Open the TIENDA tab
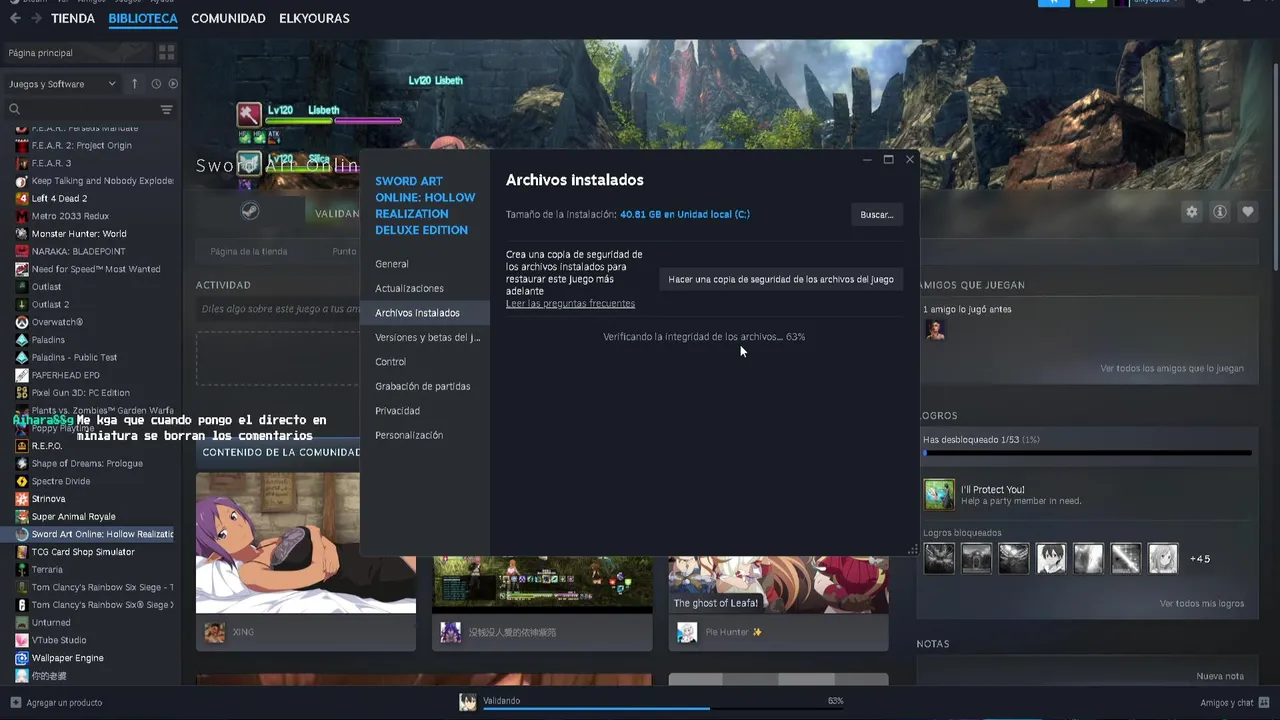 point(73,18)
